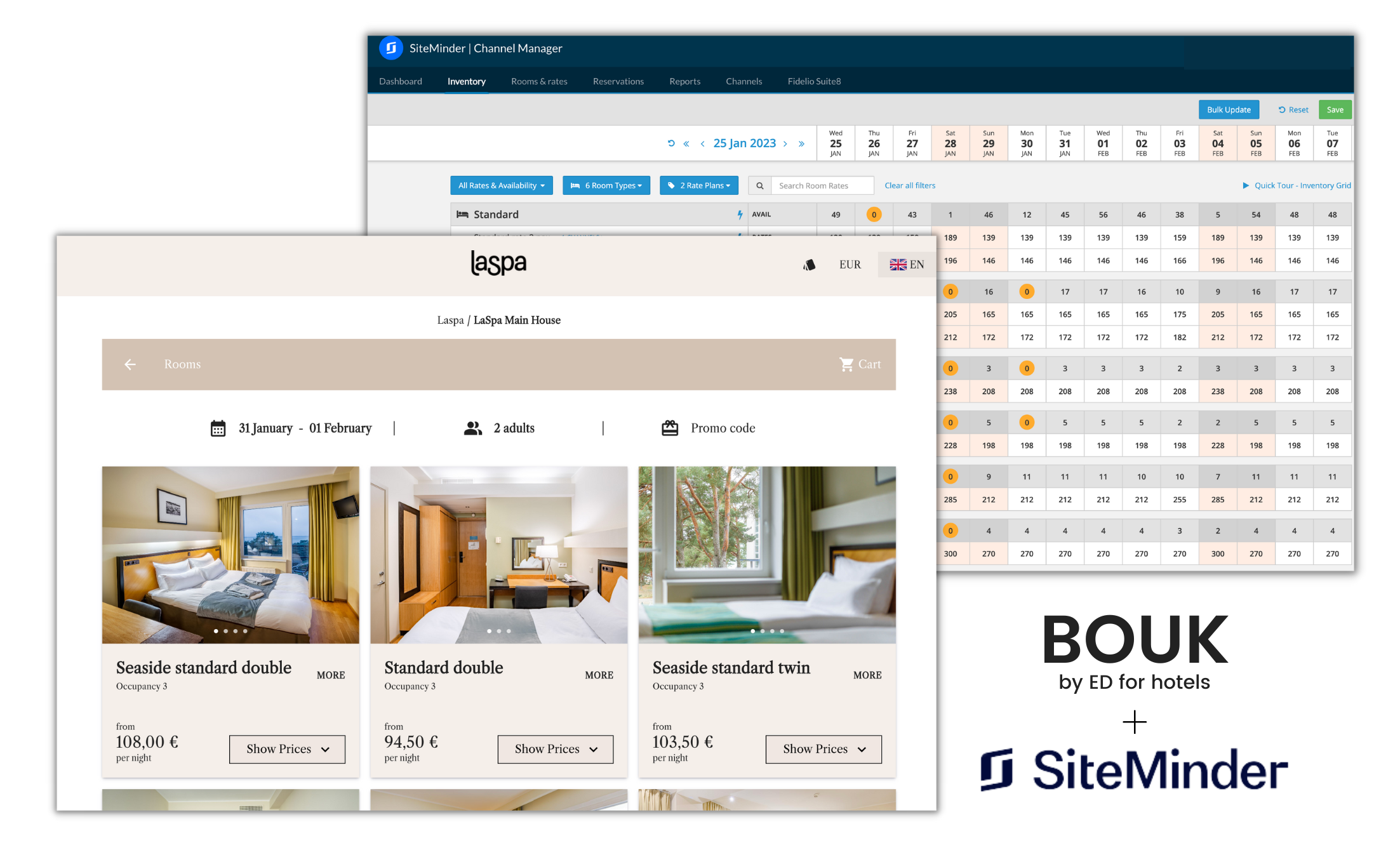The image size is (1400, 857).
Task: Click the Bulk Update button
Action: click(x=1228, y=110)
